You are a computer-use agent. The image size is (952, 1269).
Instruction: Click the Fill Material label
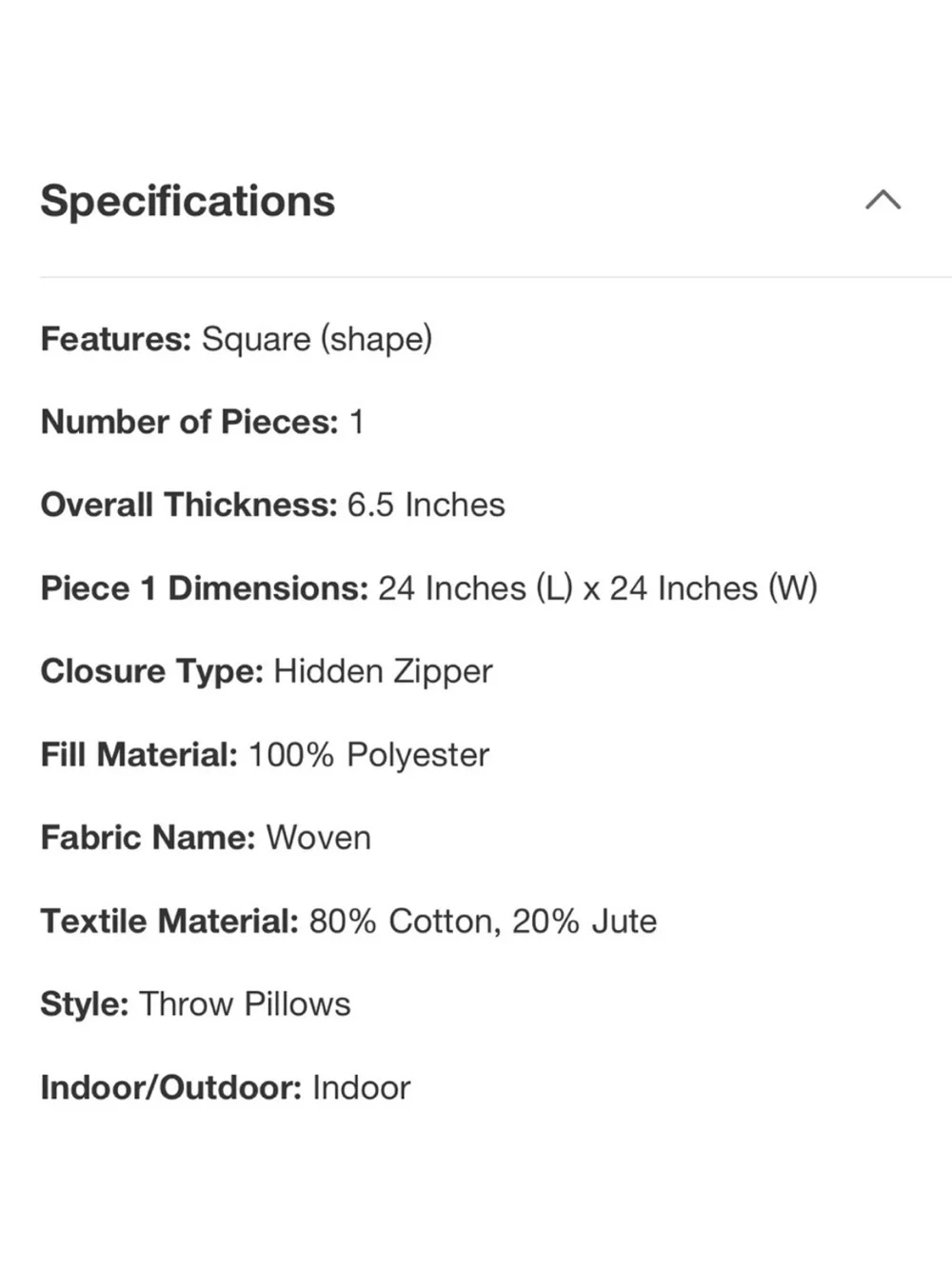[139, 755]
